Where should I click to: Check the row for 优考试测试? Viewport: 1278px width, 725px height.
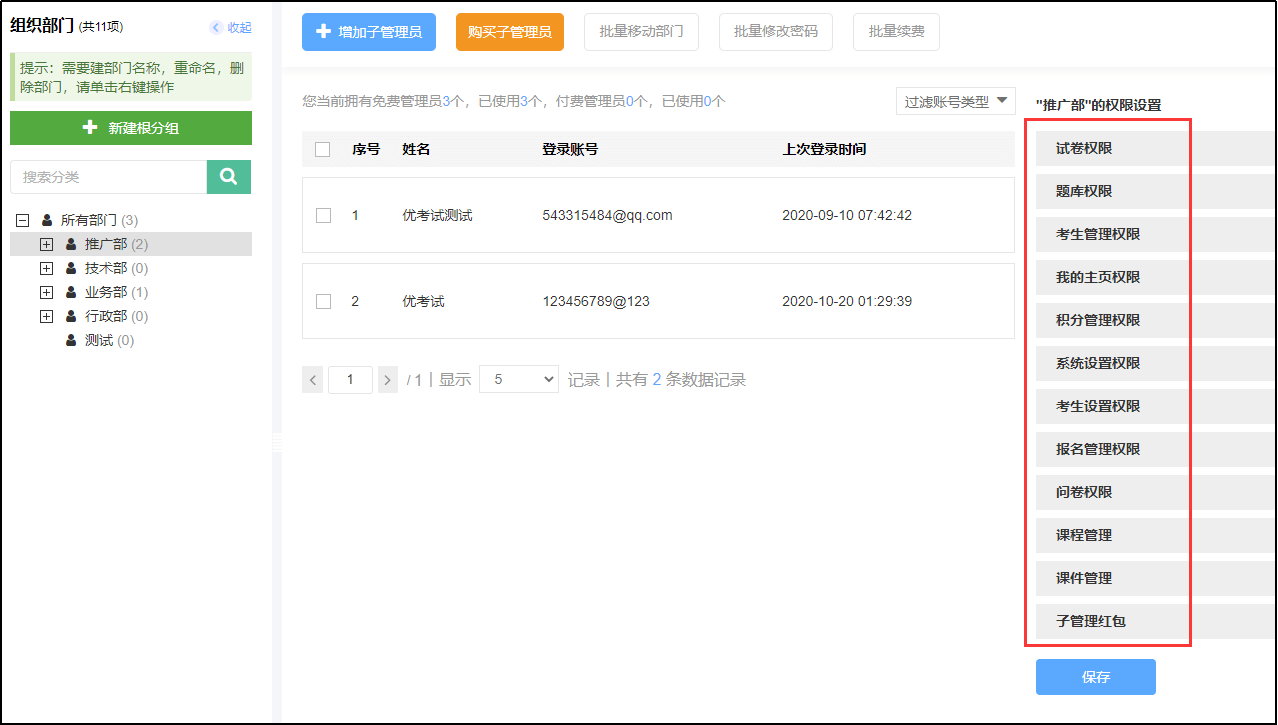point(323,215)
